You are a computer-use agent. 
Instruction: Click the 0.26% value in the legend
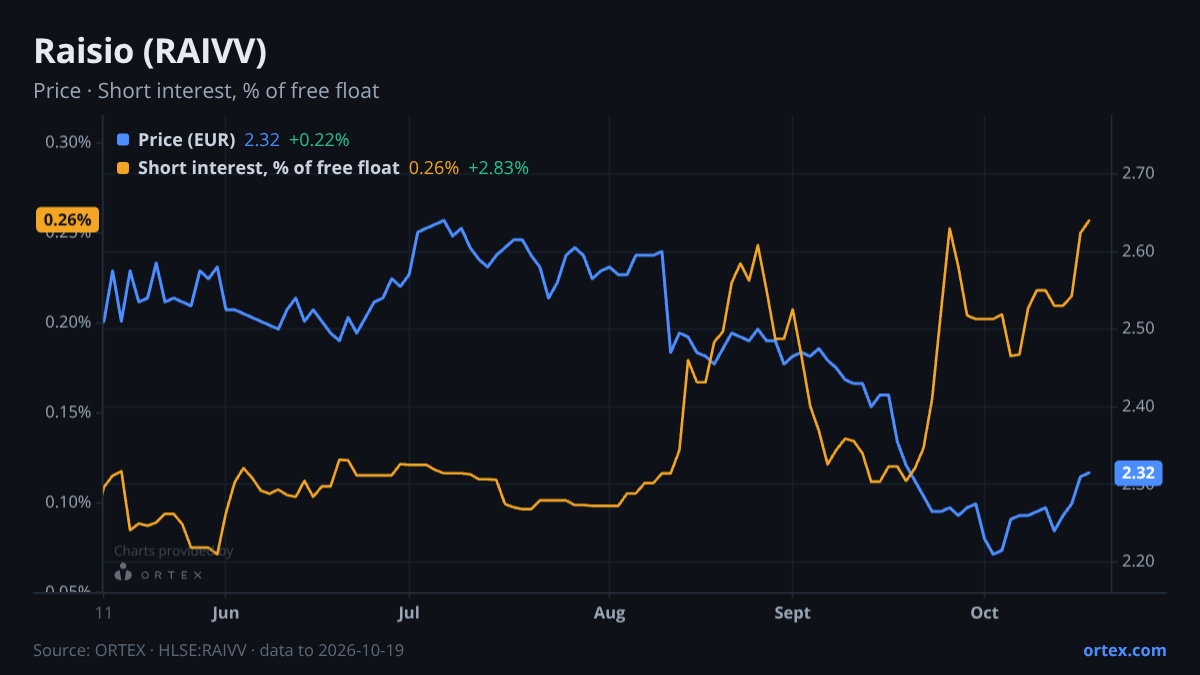(x=434, y=168)
